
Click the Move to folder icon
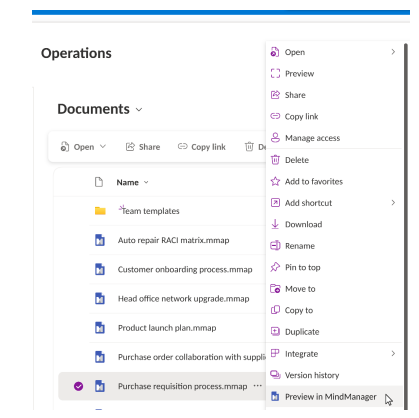pos(275,289)
